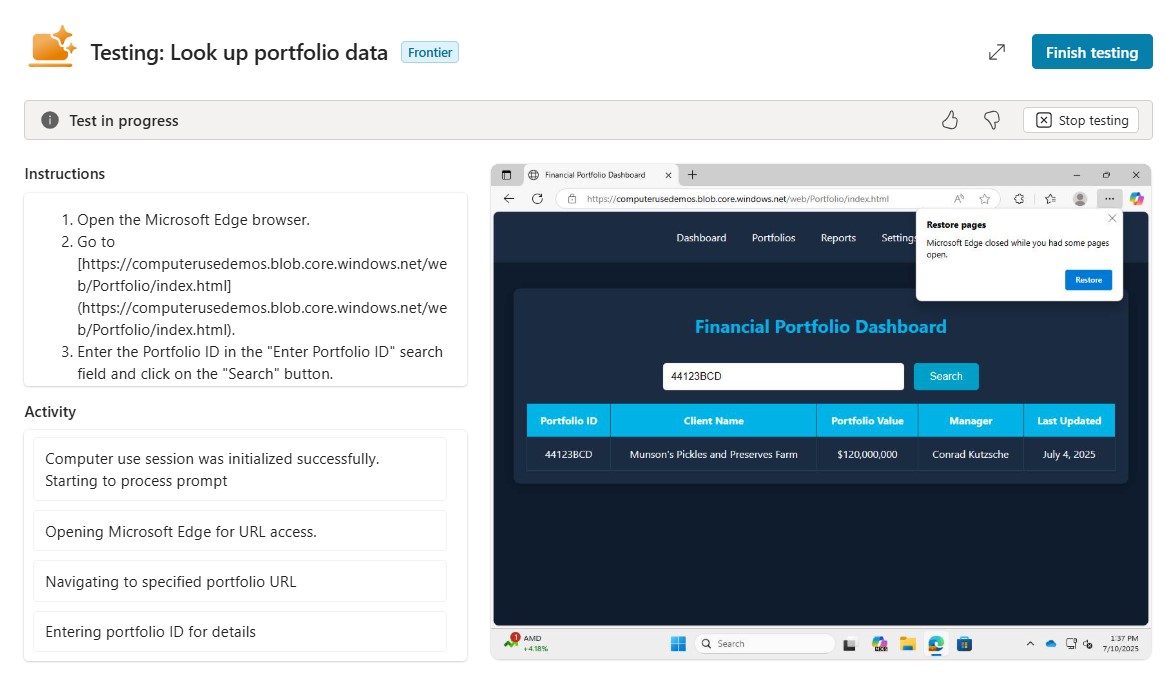Give thumbs up feedback on the test
Screen dimensions: 1174x676
949,119
